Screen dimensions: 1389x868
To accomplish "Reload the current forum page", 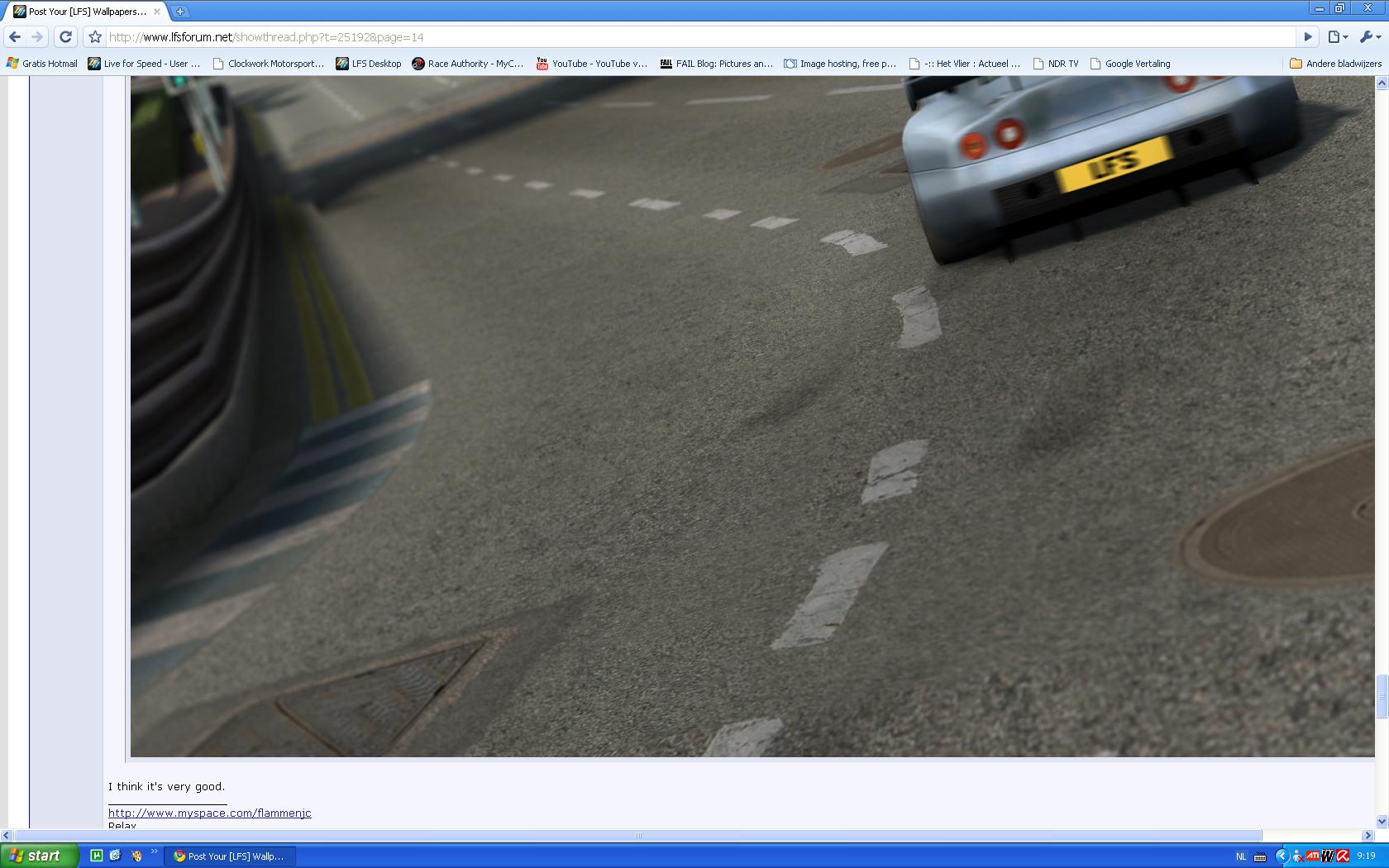I will point(66,37).
